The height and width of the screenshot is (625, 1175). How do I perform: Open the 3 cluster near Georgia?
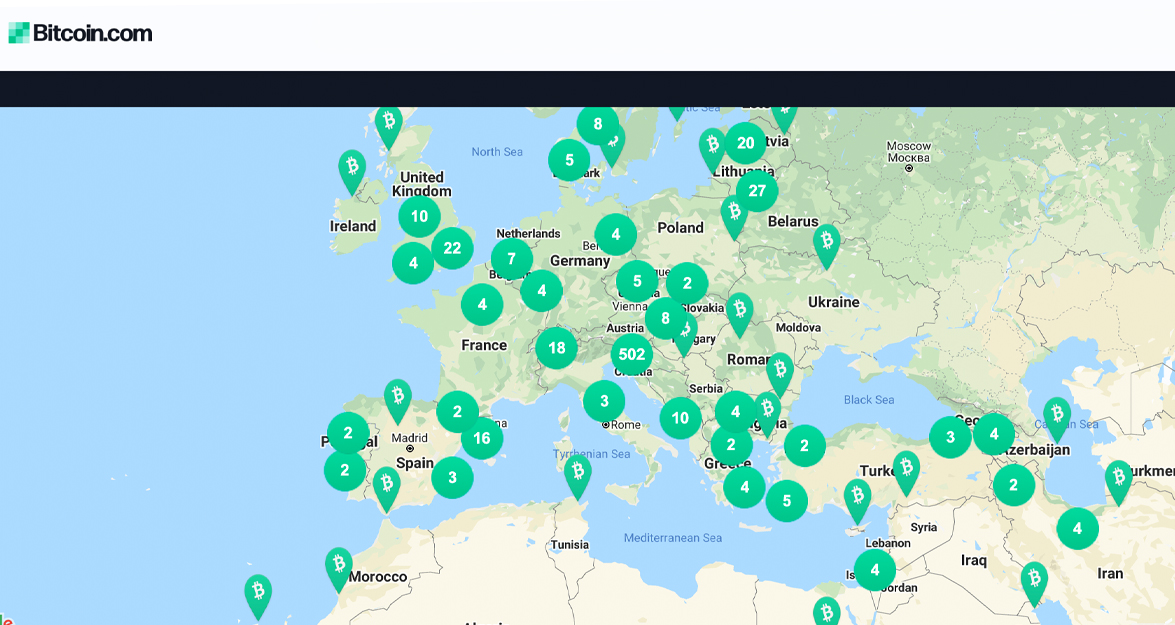pyautogui.click(x=950, y=437)
